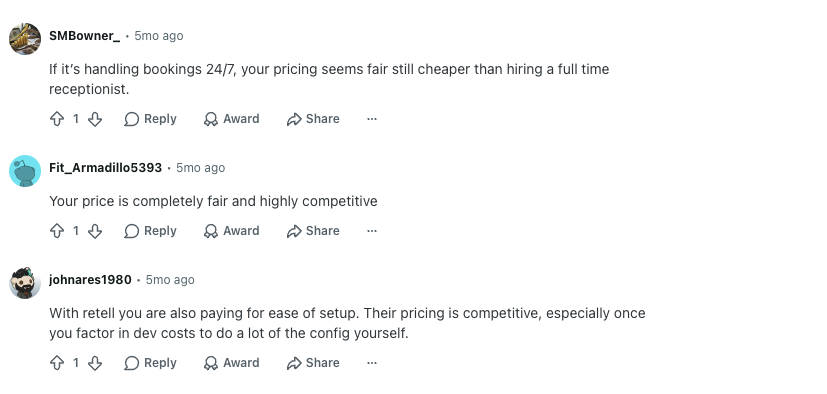
Task: Share johnares1980's comment
Action: tap(313, 363)
